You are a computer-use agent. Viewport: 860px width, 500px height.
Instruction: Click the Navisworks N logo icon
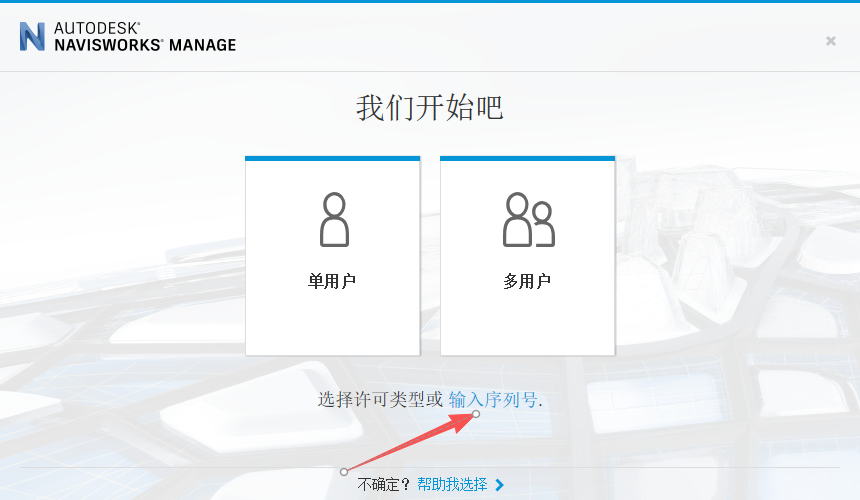32,37
